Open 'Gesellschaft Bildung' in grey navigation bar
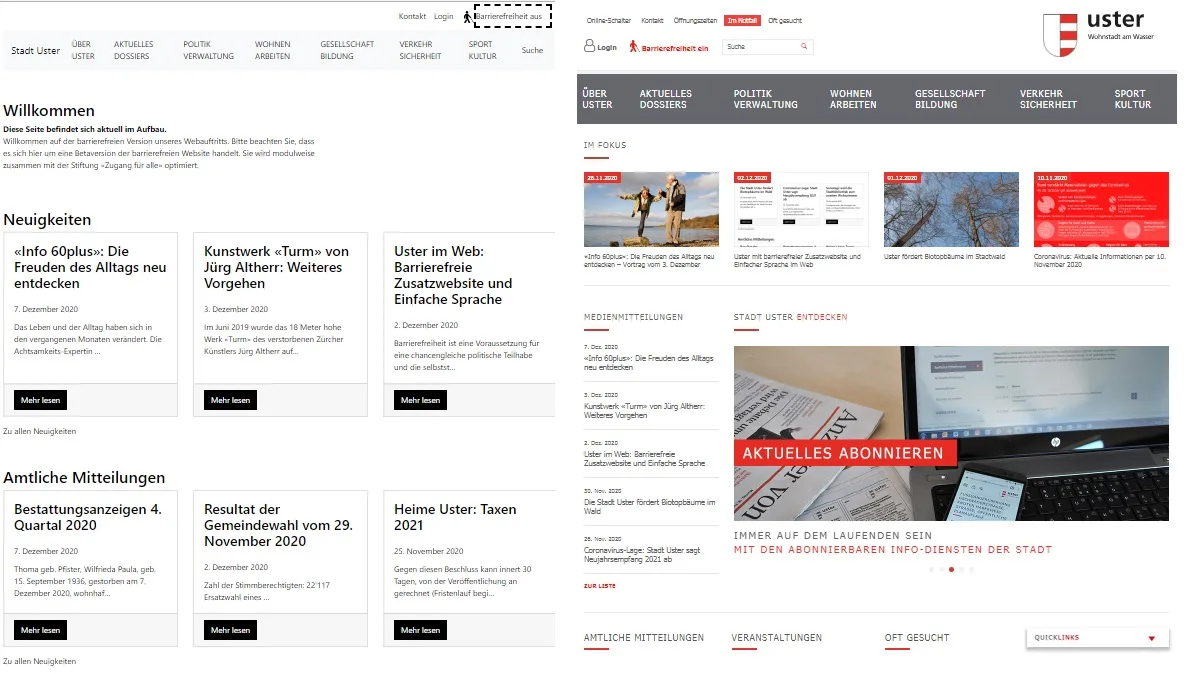Image resolution: width=1198 pixels, height=674 pixels. pos(950,99)
